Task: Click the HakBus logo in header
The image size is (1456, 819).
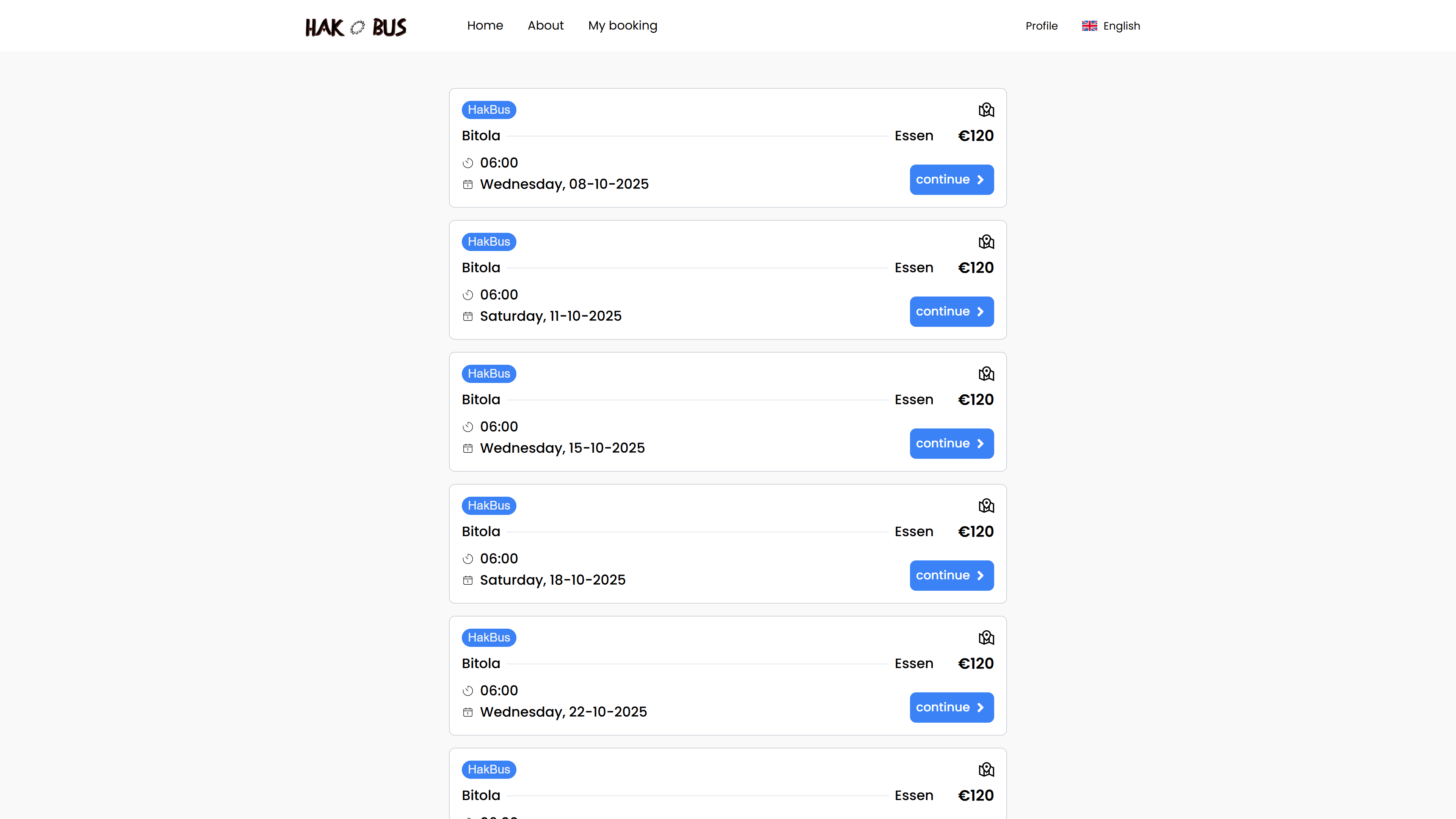Action: 356,27
